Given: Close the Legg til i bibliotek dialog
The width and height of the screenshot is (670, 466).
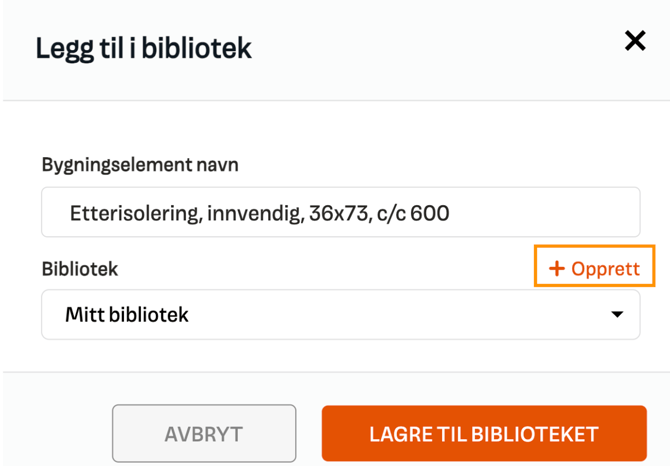Looking at the screenshot, I should click(x=635, y=40).
